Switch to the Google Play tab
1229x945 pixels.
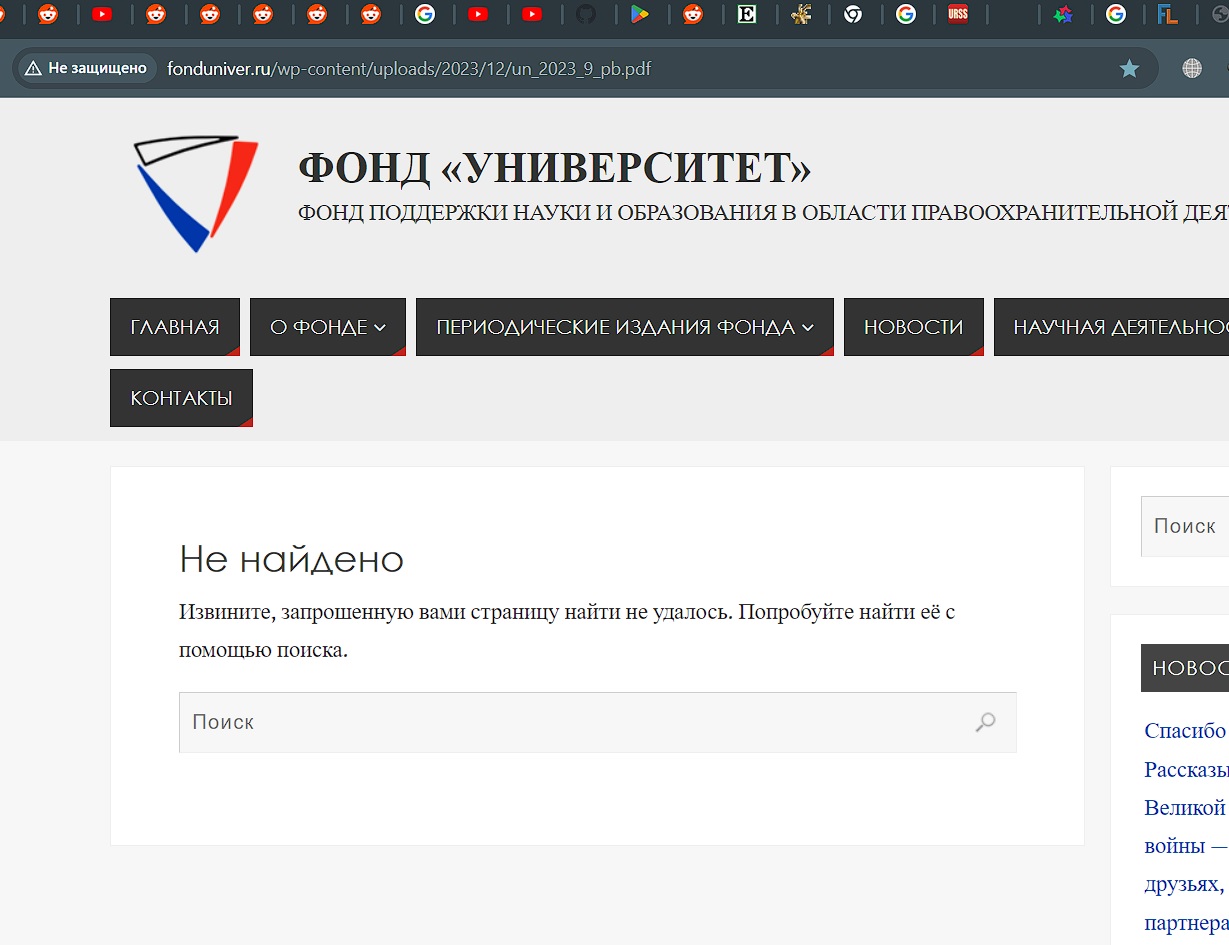click(639, 14)
